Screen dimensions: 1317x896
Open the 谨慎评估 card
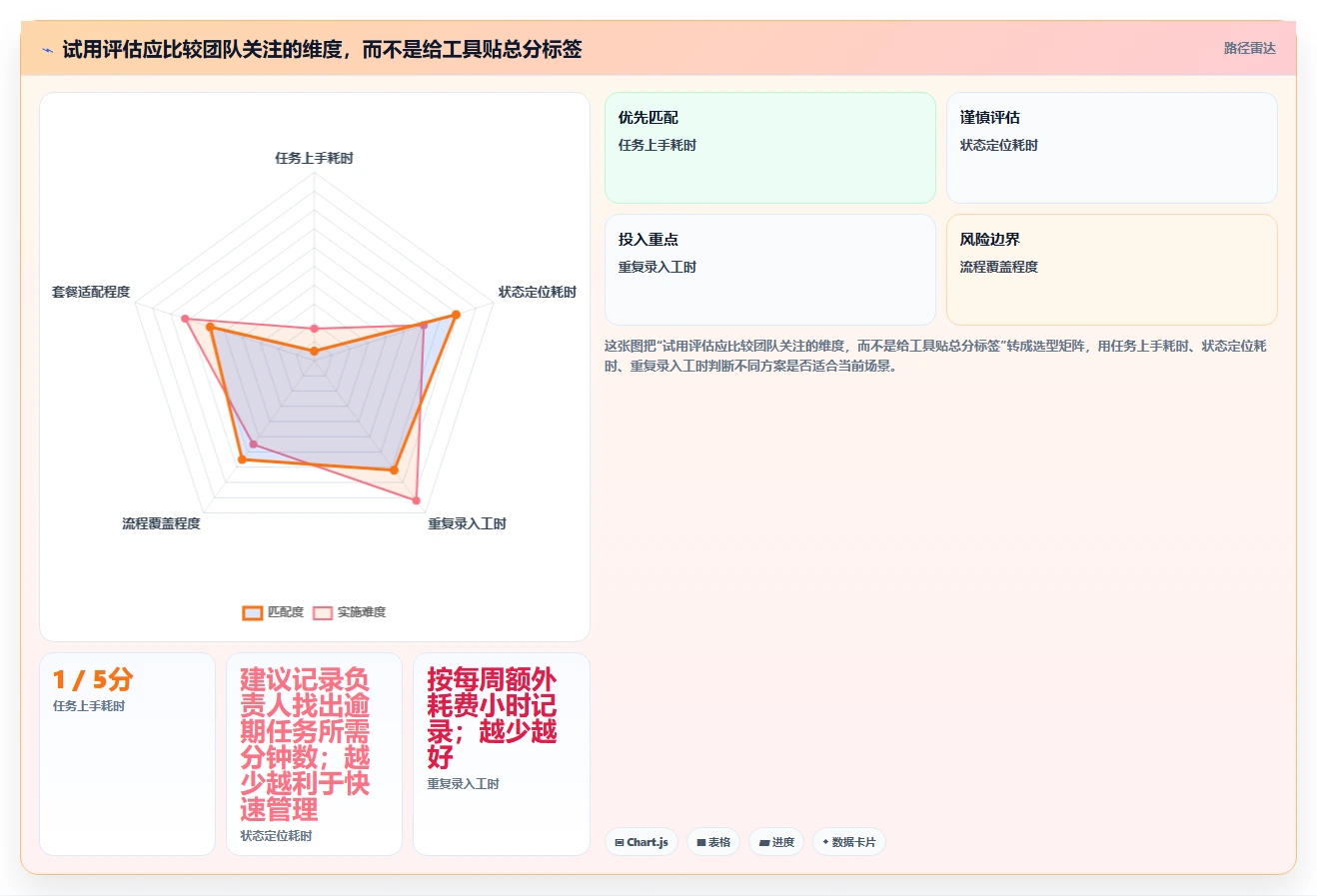coord(1112,148)
